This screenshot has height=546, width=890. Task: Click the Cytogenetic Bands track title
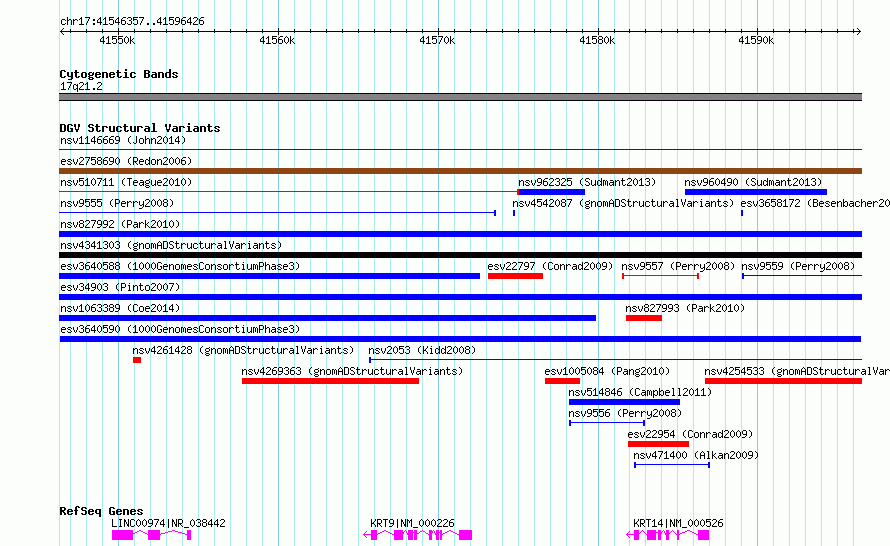[119, 74]
